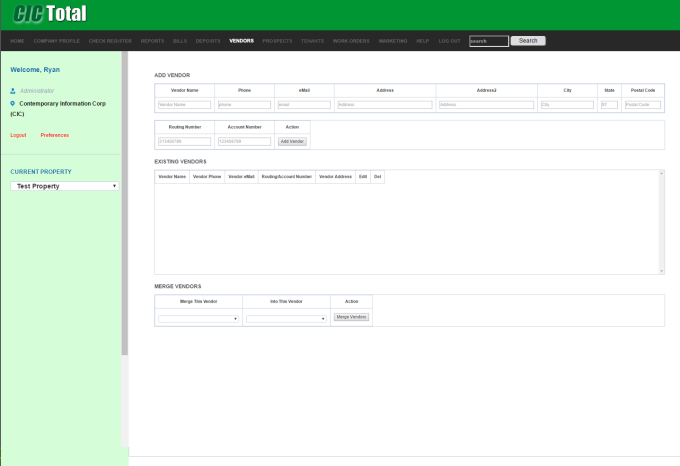Click the Edit column header
Viewport: 680px width, 466px height.
(x=363, y=177)
